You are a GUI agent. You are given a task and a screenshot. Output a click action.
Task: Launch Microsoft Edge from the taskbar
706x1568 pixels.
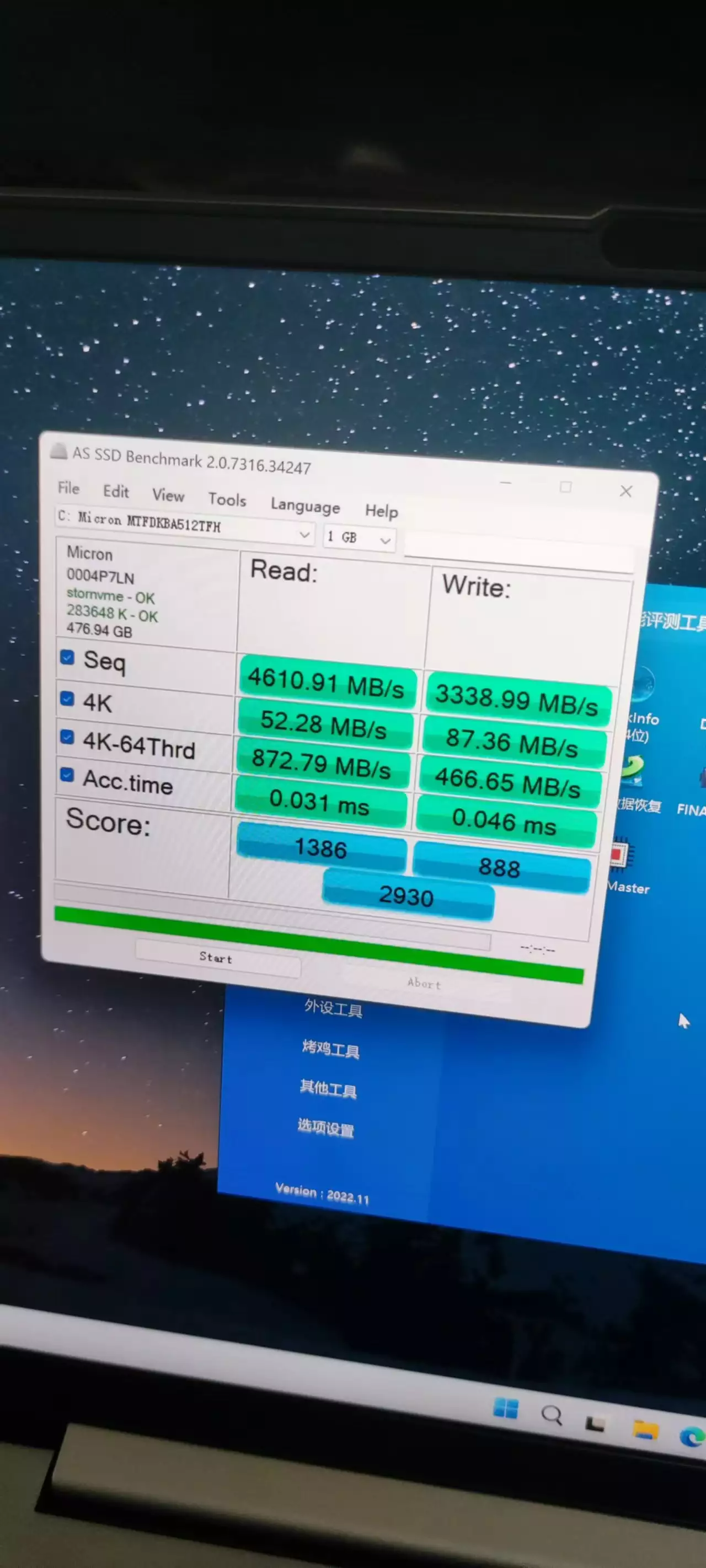pos(693,1437)
